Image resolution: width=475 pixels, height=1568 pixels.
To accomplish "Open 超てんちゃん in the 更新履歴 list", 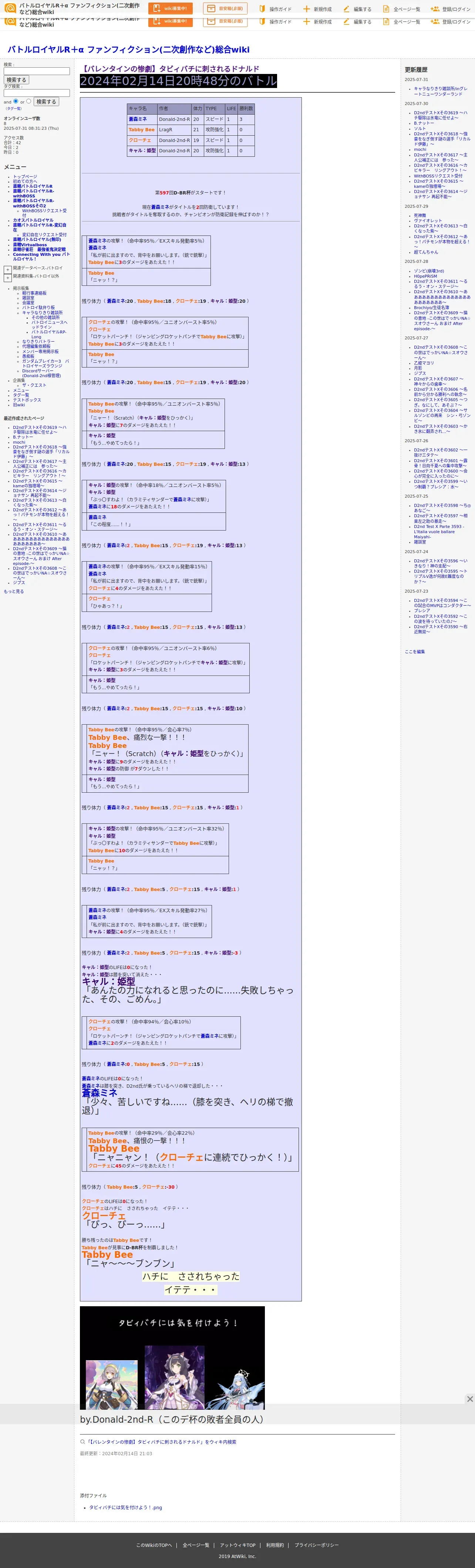I will pyautogui.click(x=426, y=252).
